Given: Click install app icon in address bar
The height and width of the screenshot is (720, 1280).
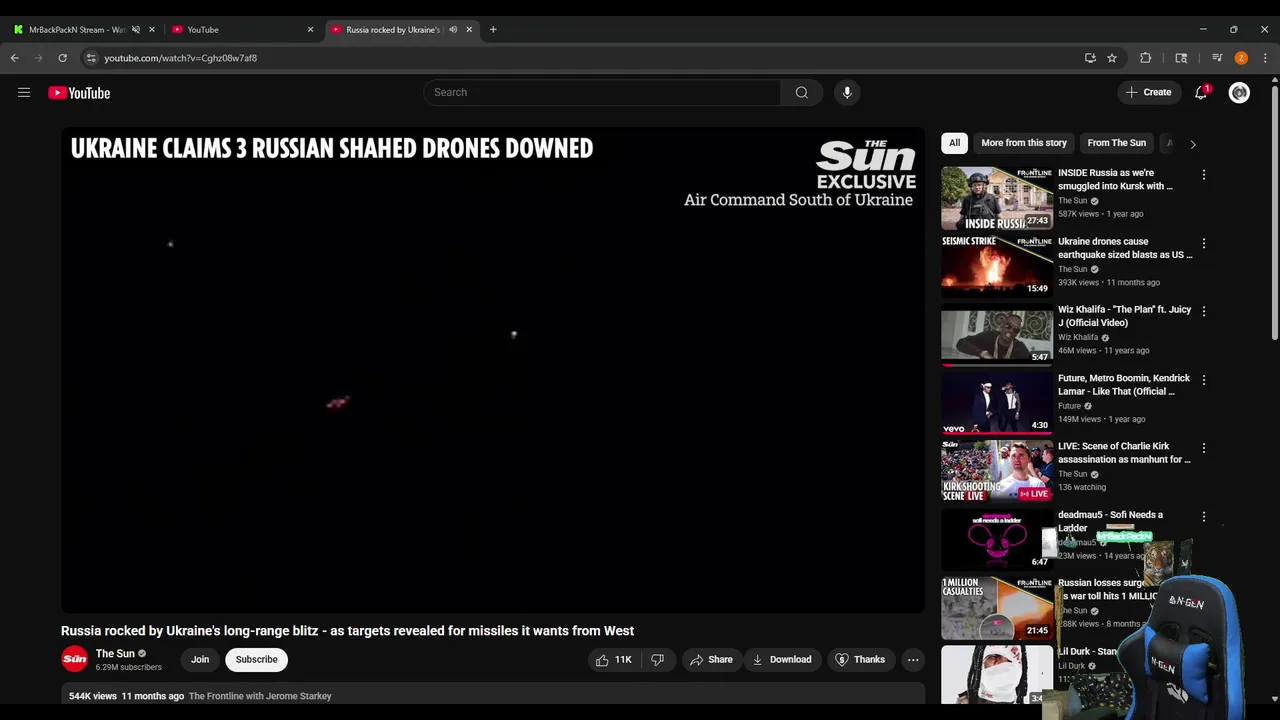Looking at the screenshot, I should 1090,58.
